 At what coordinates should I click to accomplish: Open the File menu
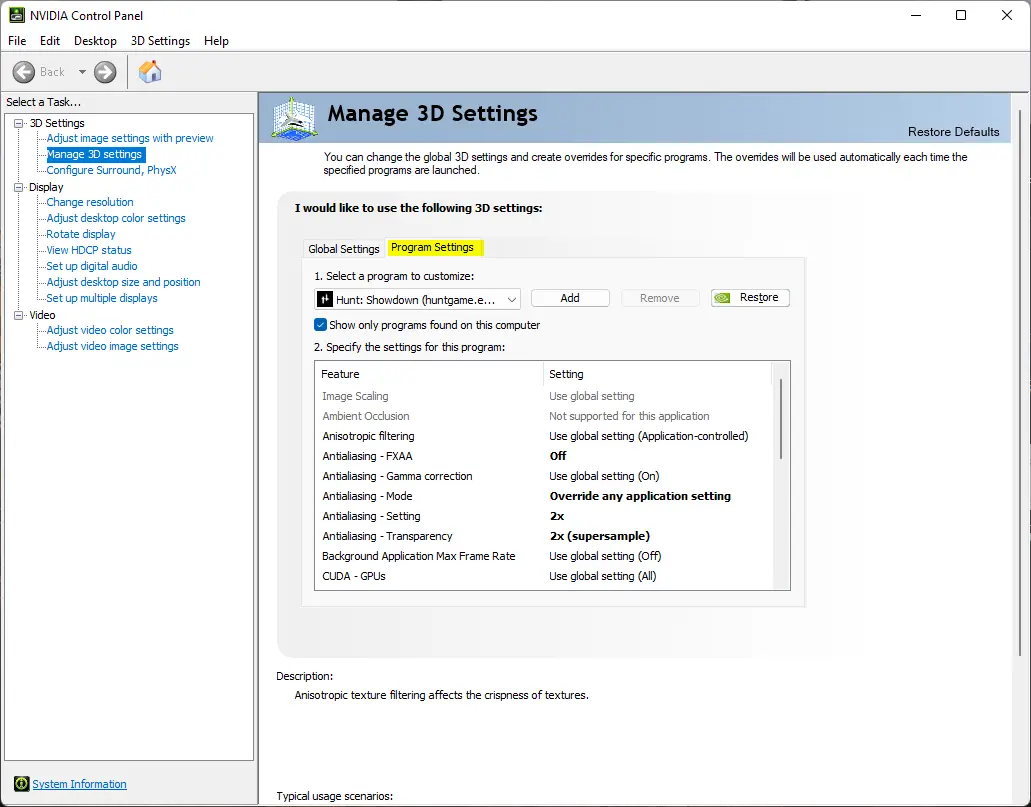17,41
